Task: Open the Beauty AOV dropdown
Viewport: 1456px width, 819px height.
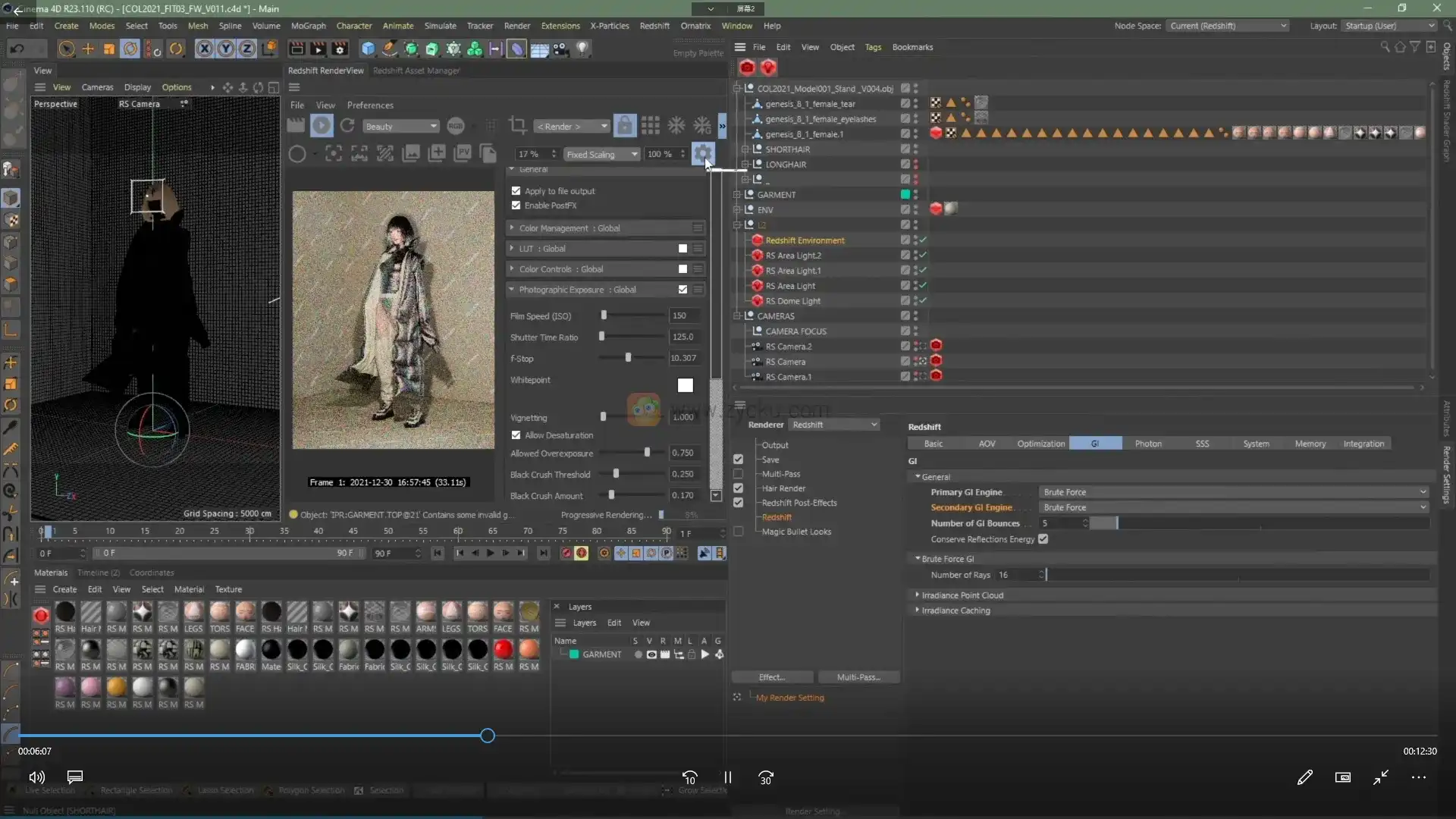Action: click(x=400, y=127)
